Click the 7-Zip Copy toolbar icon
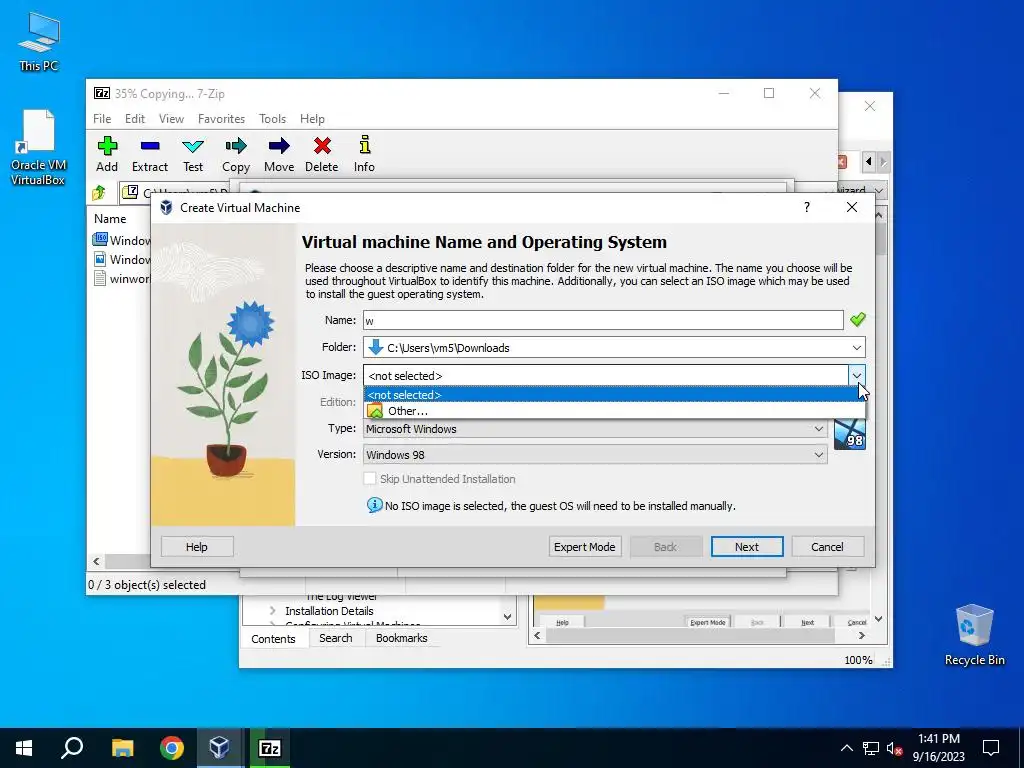 tap(236, 146)
